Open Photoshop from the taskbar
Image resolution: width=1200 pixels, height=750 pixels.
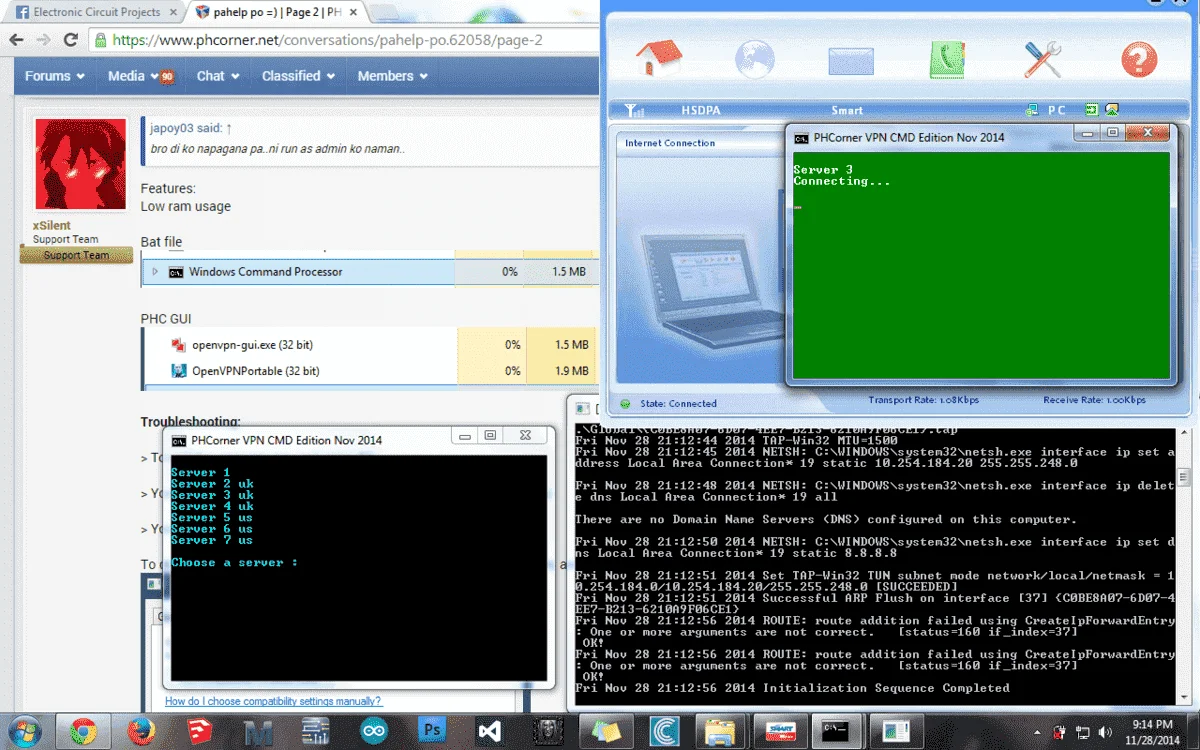click(x=432, y=731)
